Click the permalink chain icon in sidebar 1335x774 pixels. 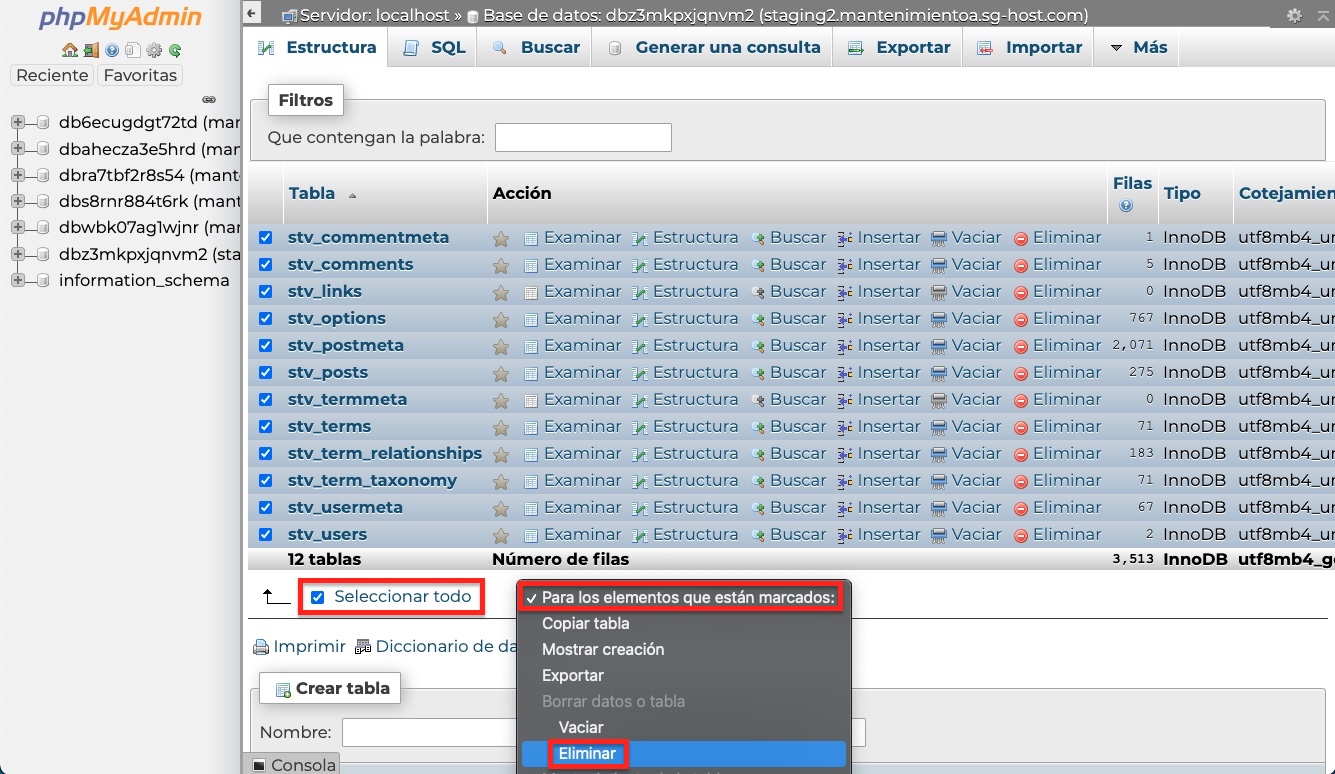[x=209, y=99]
